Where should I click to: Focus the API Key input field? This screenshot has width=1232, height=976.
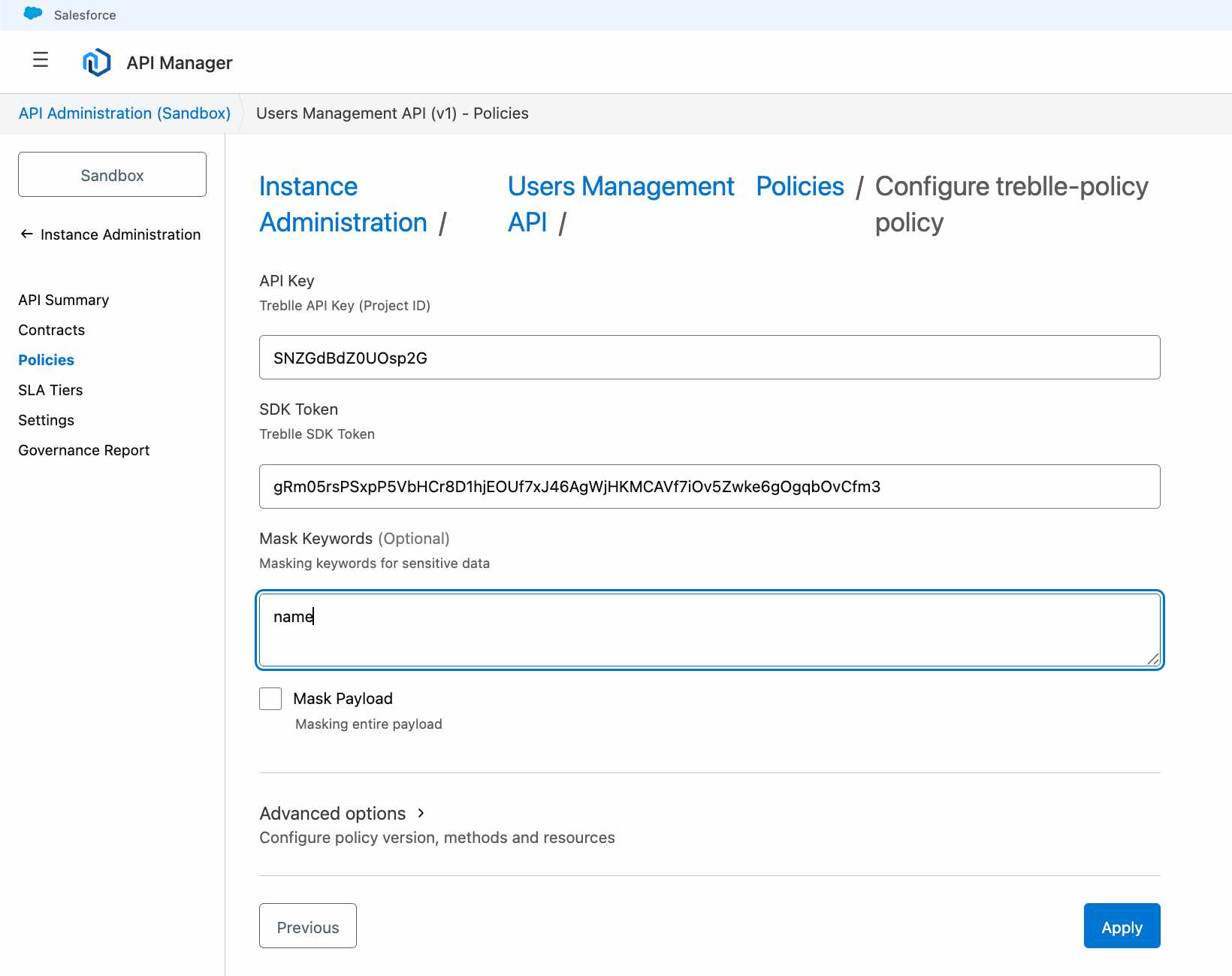(709, 358)
